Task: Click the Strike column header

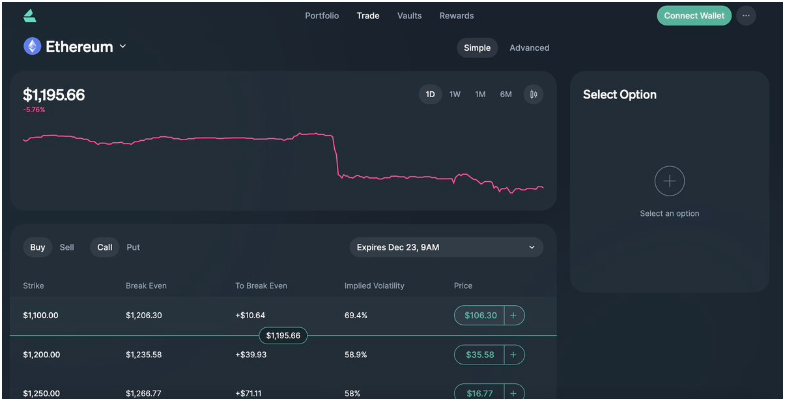Action: 34,286
